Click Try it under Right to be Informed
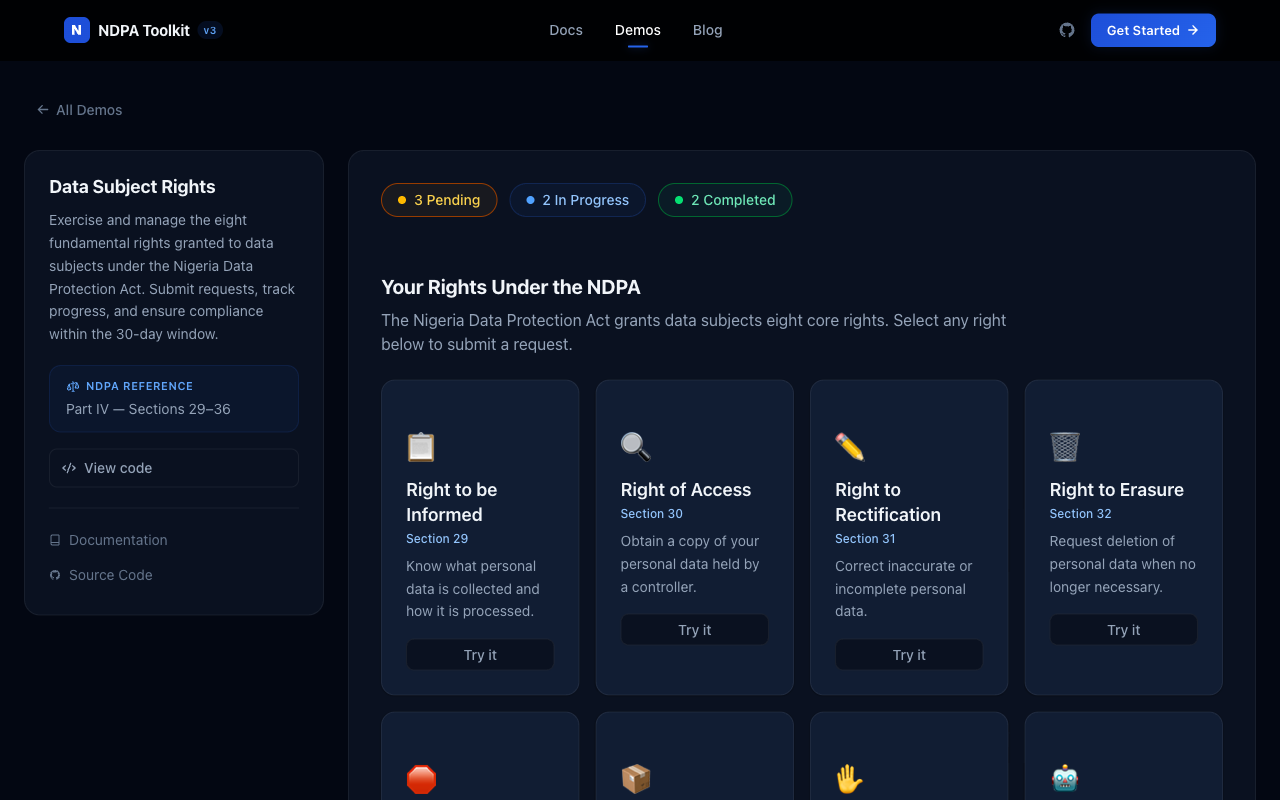Viewport: 1280px width, 800px height. click(480, 655)
